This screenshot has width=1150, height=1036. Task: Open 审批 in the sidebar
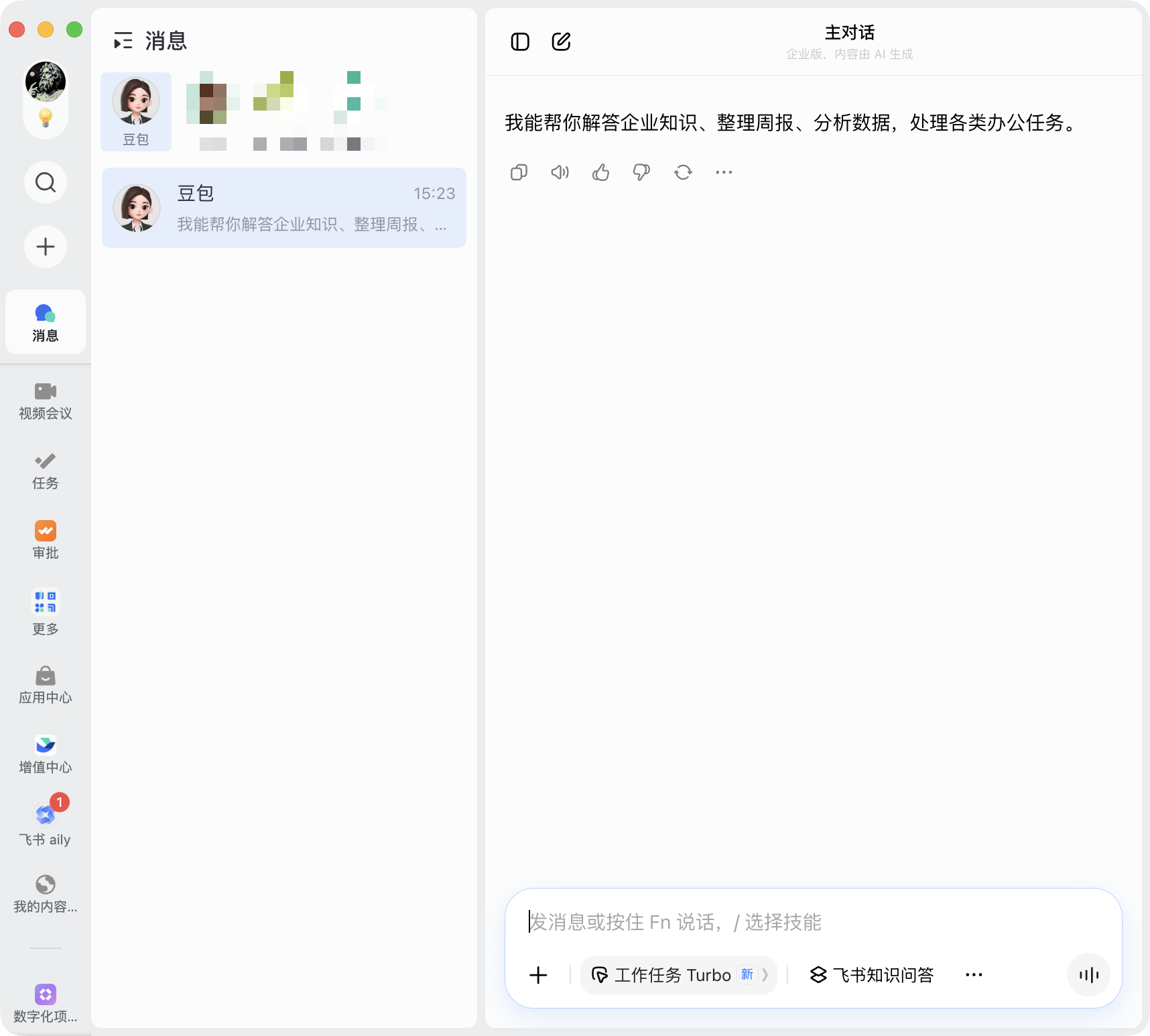pyautogui.click(x=46, y=540)
